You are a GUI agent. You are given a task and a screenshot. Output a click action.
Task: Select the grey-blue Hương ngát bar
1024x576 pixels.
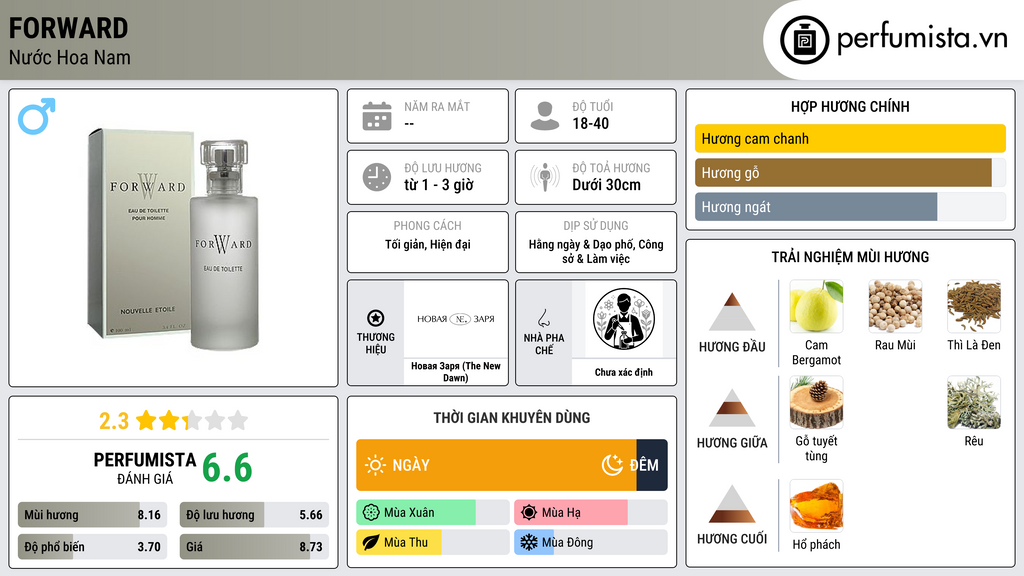click(x=816, y=207)
